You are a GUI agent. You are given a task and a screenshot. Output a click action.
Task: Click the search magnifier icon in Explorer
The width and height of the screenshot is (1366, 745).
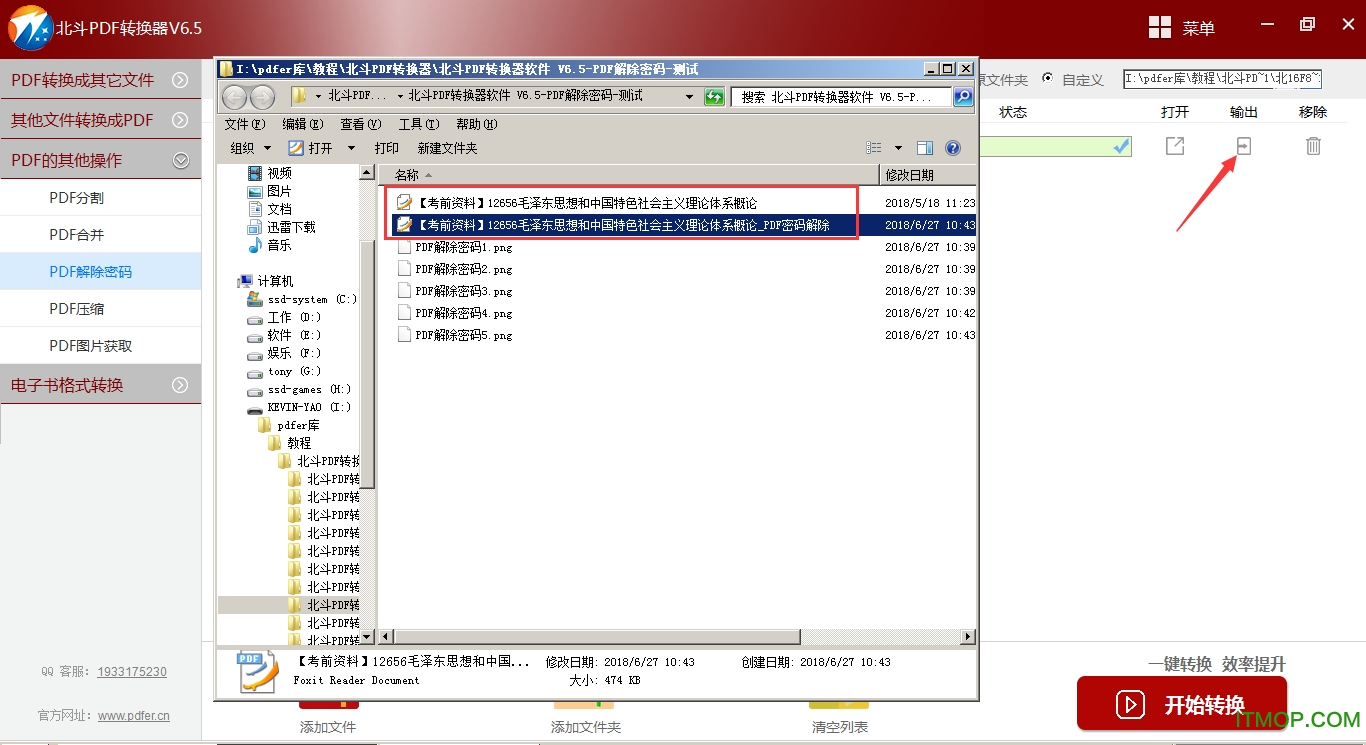[962, 97]
